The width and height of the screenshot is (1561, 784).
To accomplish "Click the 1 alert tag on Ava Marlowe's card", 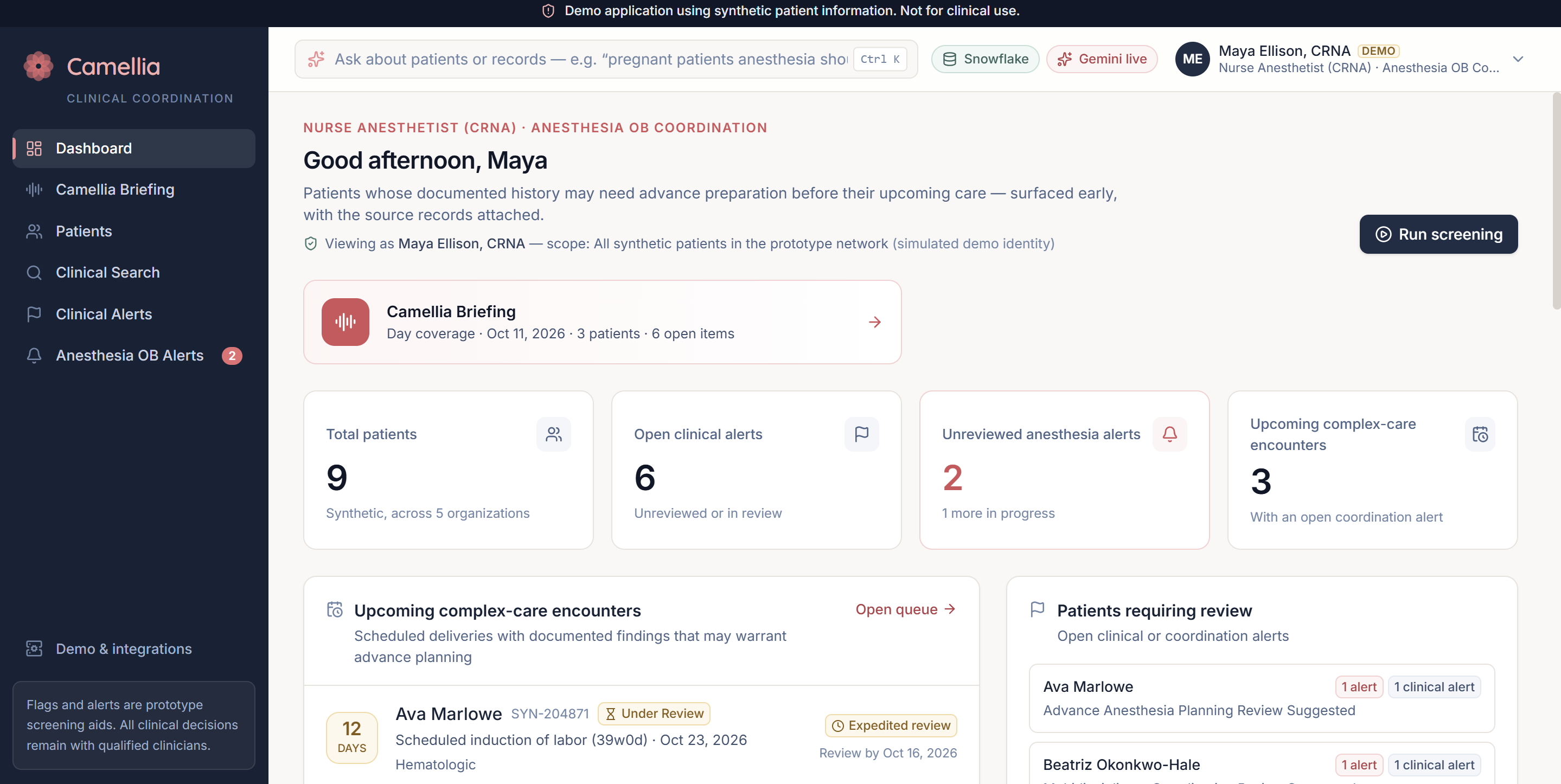I will tap(1359, 687).
